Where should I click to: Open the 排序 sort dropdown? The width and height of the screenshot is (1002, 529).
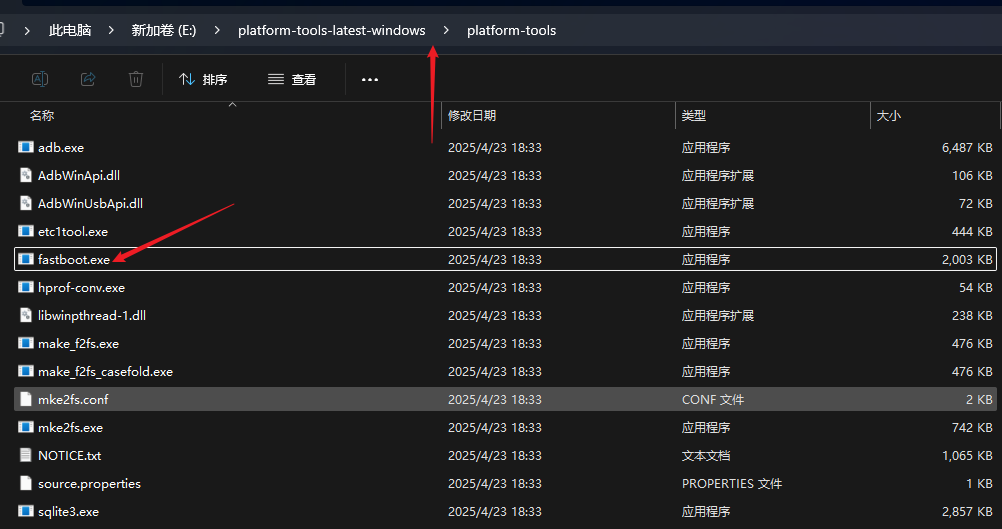(203, 79)
